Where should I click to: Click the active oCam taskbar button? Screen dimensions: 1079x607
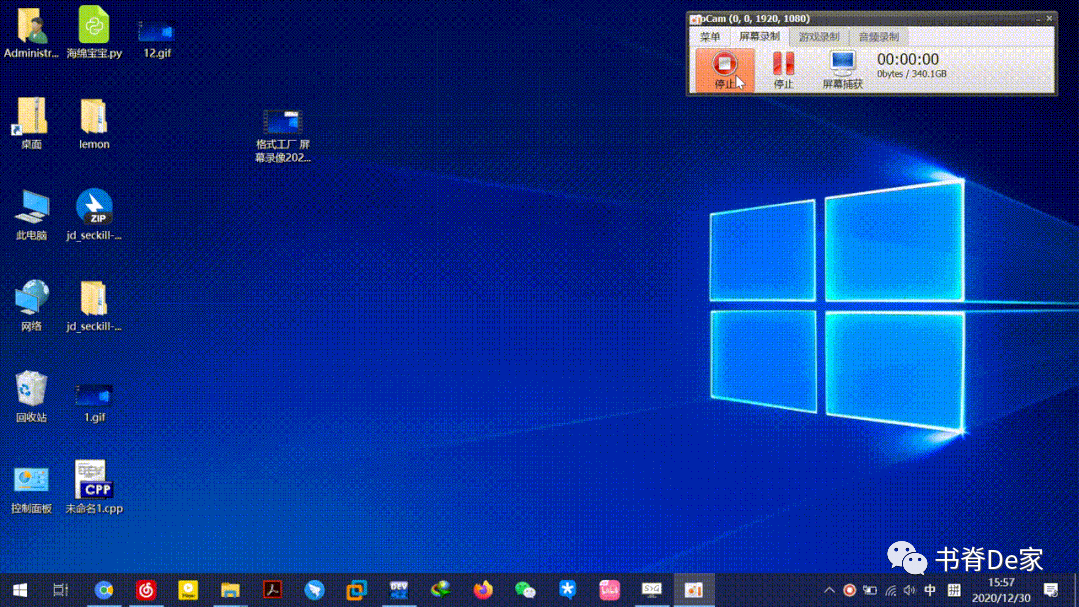[694, 590]
